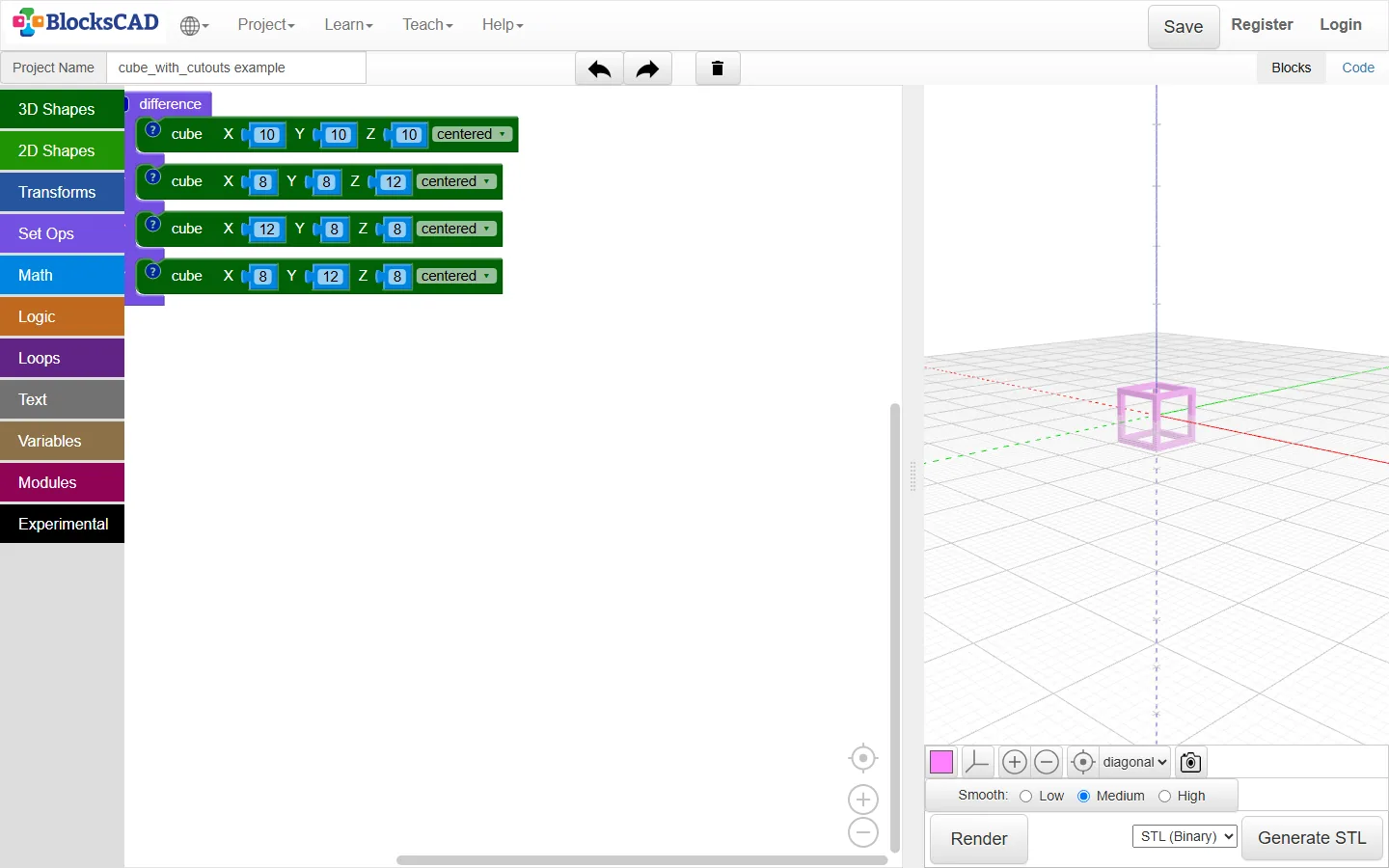Switch to the Blocks tab
This screenshot has height=868, width=1389.
(1292, 68)
